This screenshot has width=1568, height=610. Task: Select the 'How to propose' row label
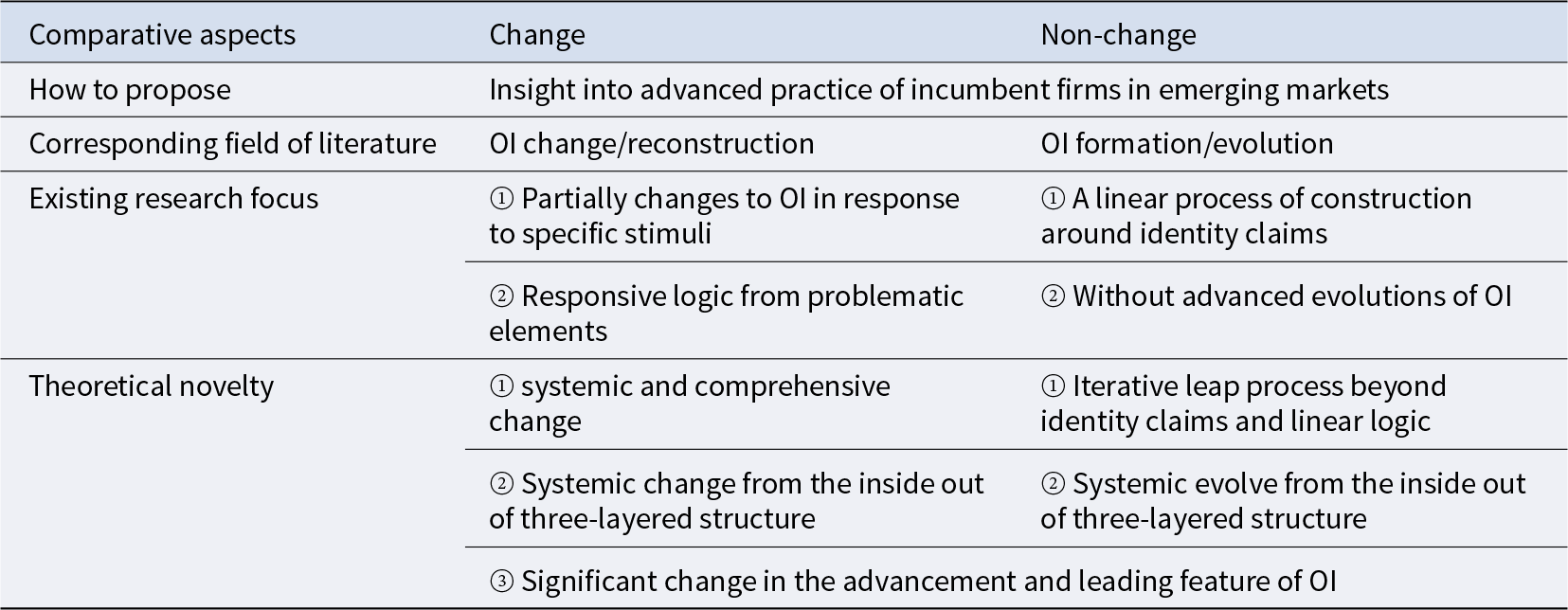point(130,90)
